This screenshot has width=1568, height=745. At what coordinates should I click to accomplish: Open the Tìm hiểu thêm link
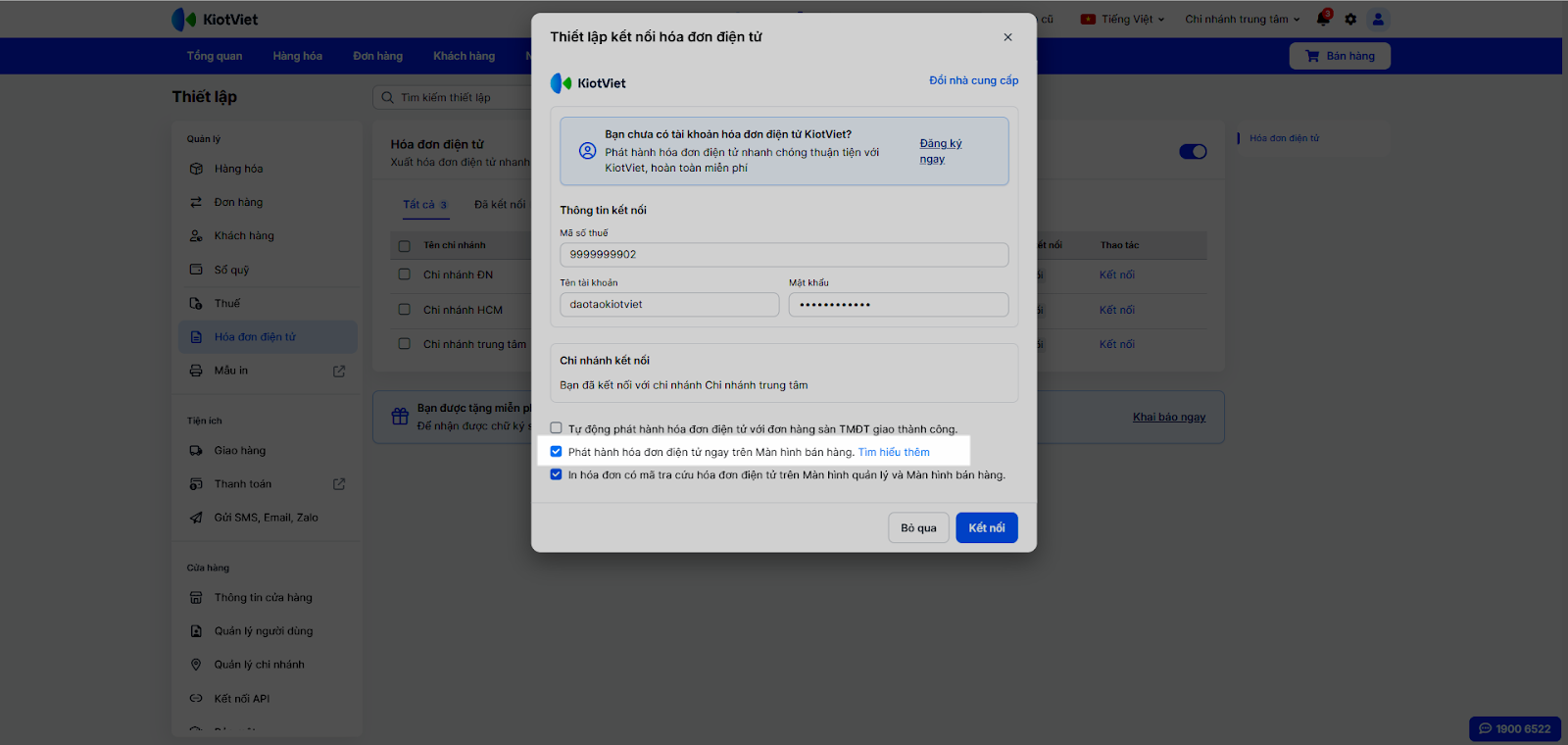pyautogui.click(x=894, y=452)
